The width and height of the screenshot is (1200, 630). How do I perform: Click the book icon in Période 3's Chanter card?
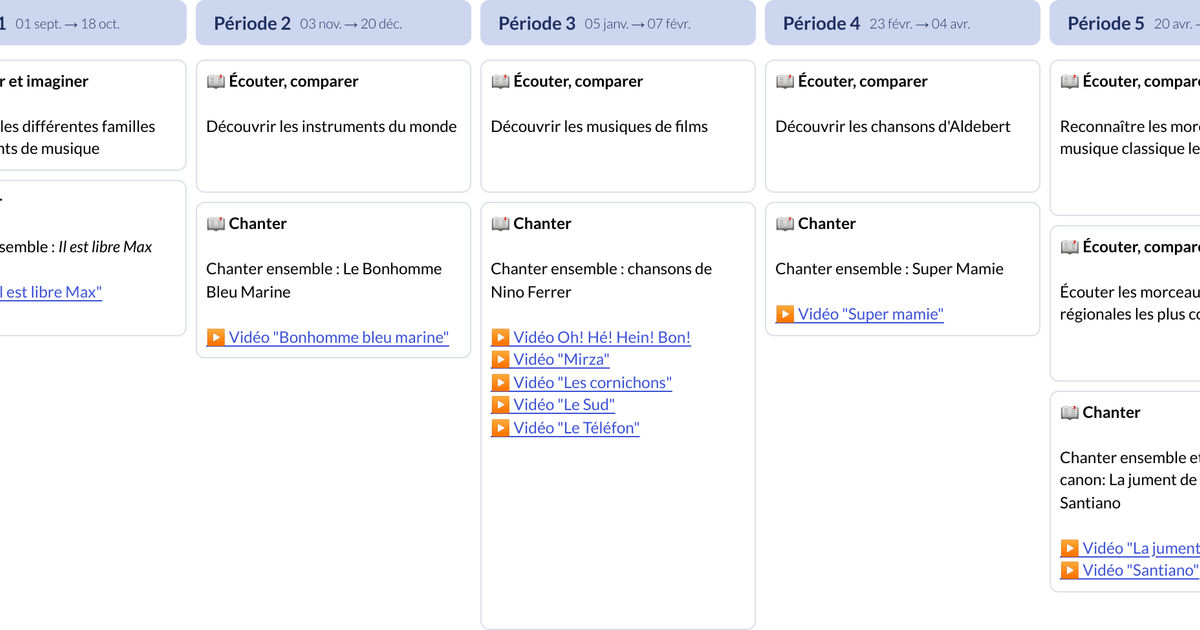(x=500, y=224)
